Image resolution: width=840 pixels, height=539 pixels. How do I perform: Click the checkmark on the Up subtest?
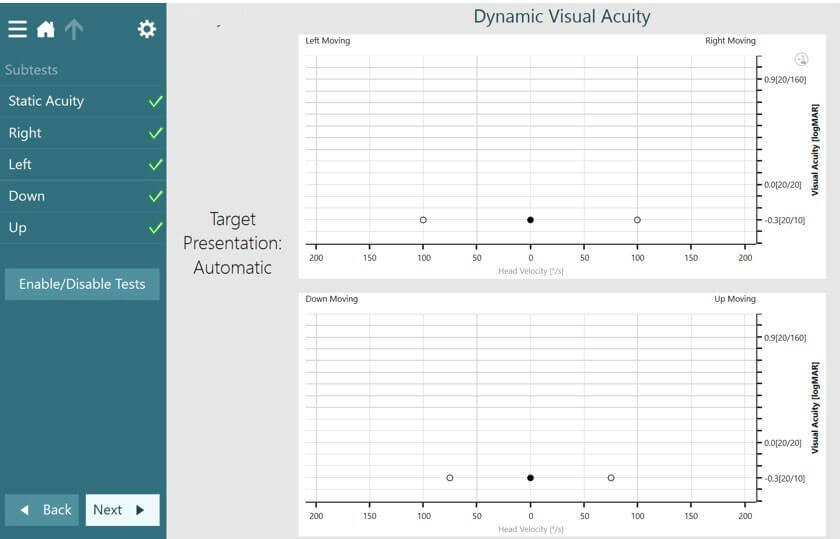point(155,228)
